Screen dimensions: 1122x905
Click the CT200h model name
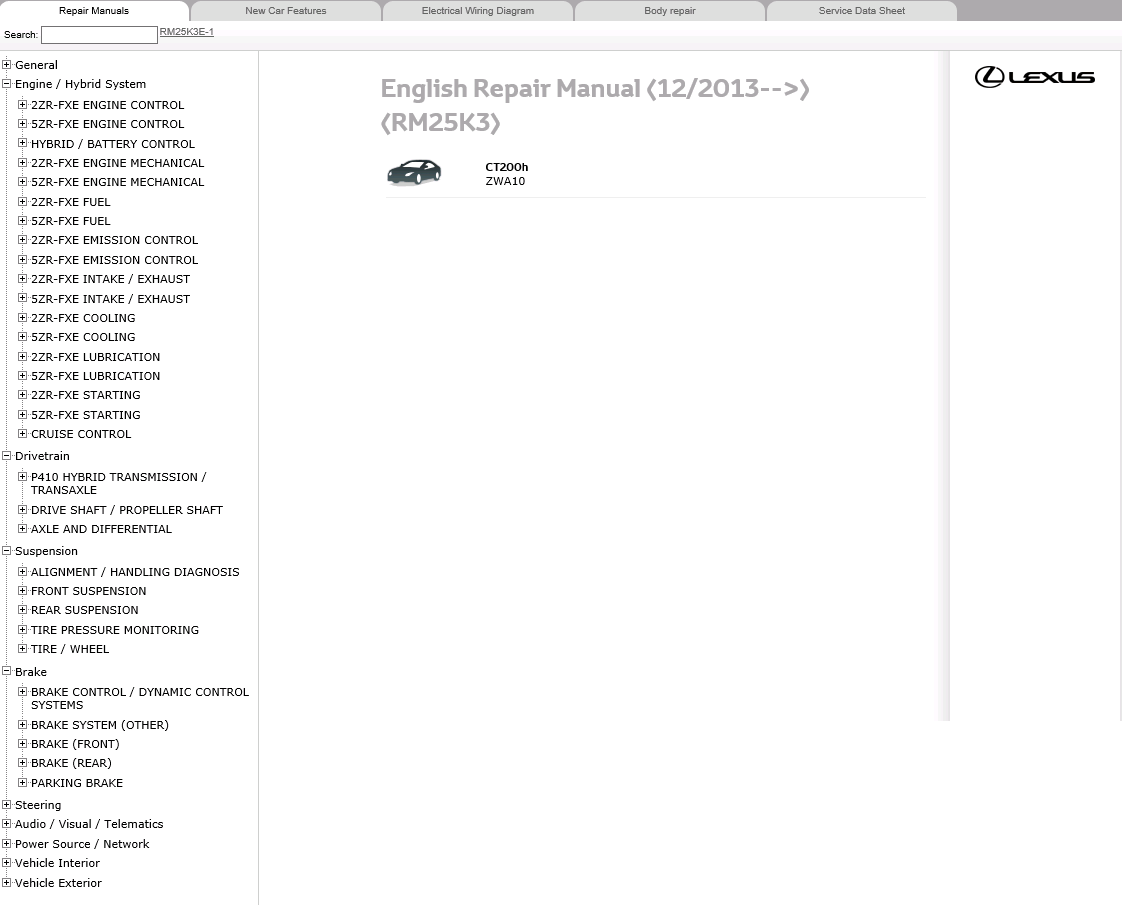(x=507, y=167)
